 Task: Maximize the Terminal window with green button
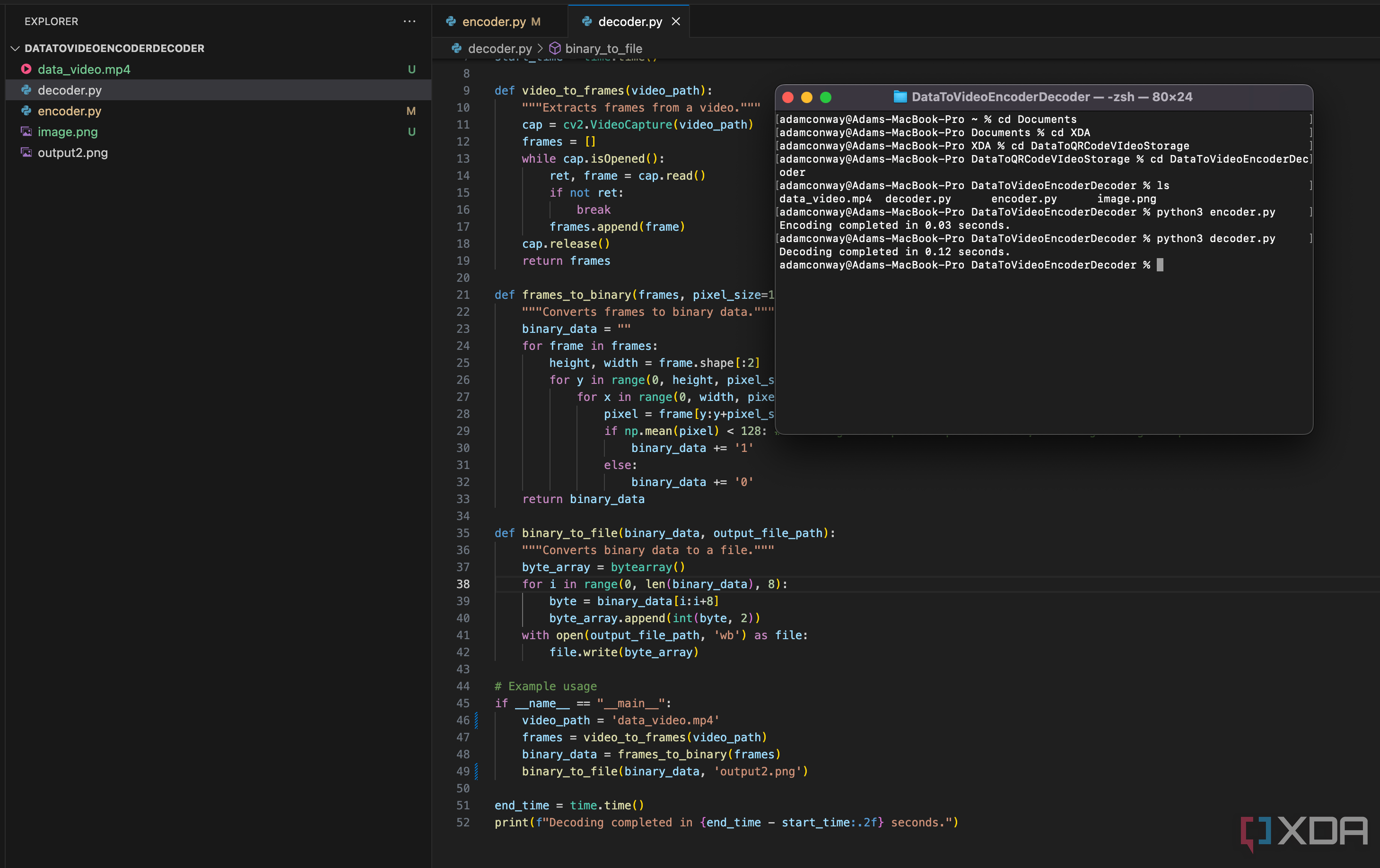(x=825, y=97)
